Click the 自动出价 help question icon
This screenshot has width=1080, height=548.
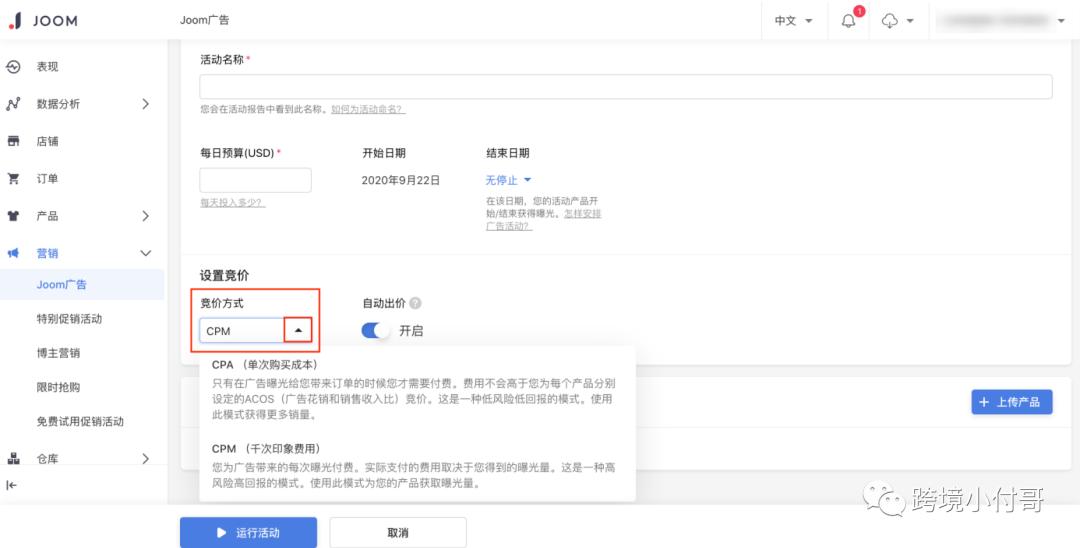[415, 303]
